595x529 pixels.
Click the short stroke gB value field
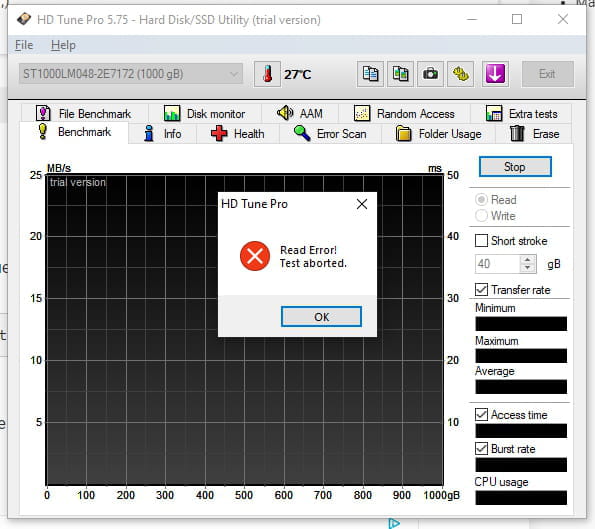point(497,264)
